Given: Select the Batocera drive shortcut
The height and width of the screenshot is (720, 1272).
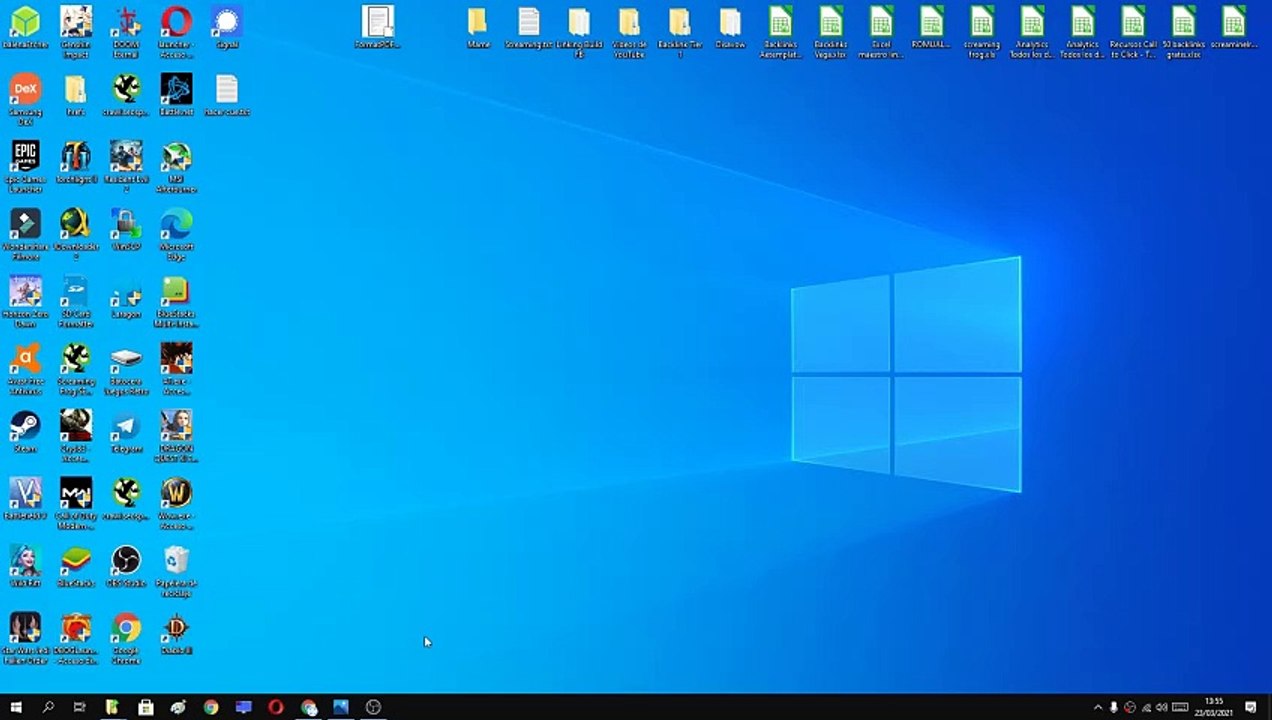Looking at the screenshot, I should pos(126,368).
